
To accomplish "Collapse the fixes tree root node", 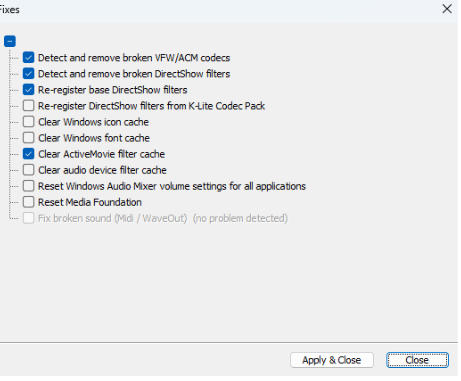I will (x=10, y=41).
